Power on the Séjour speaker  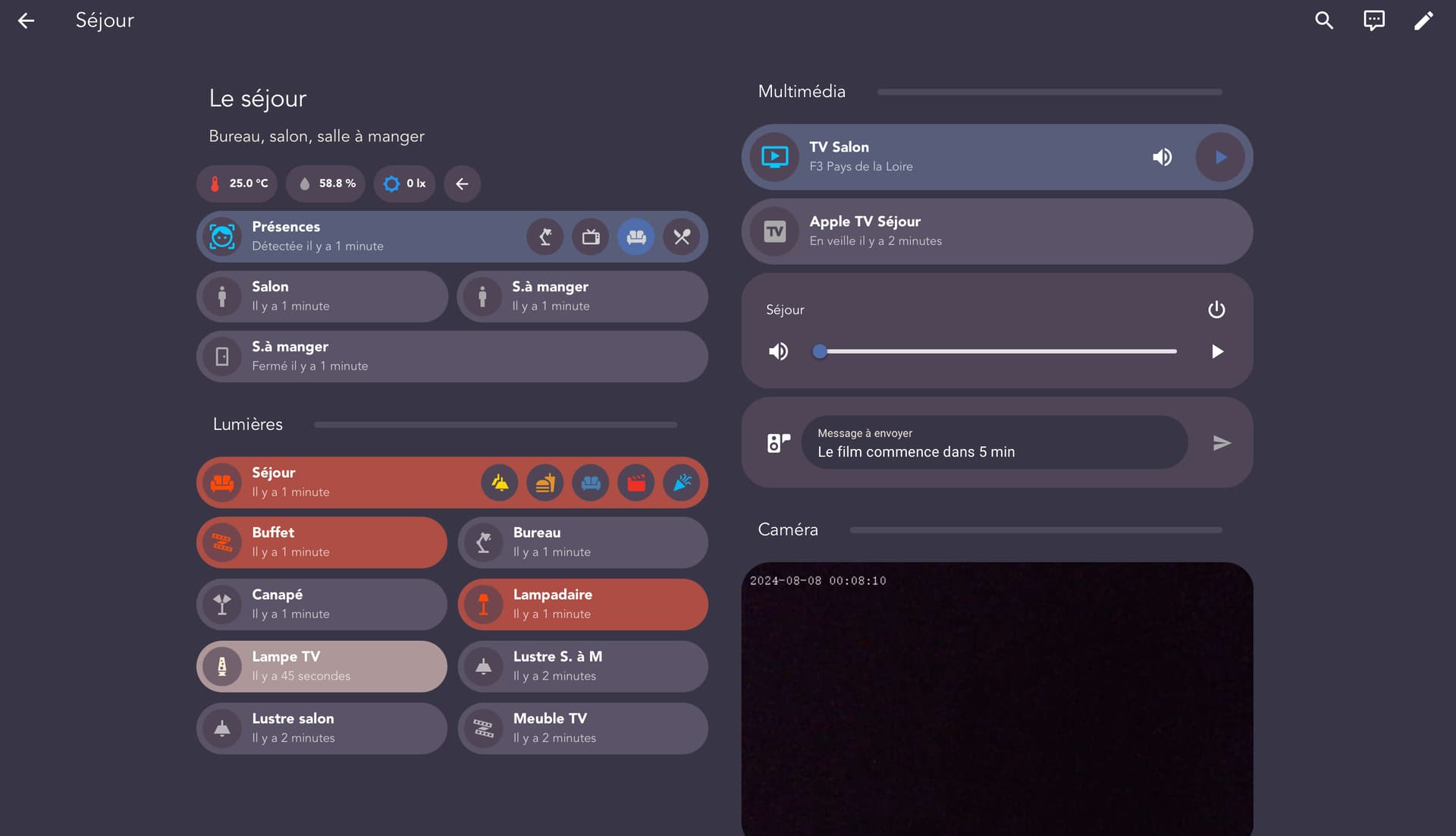pyautogui.click(x=1216, y=310)
